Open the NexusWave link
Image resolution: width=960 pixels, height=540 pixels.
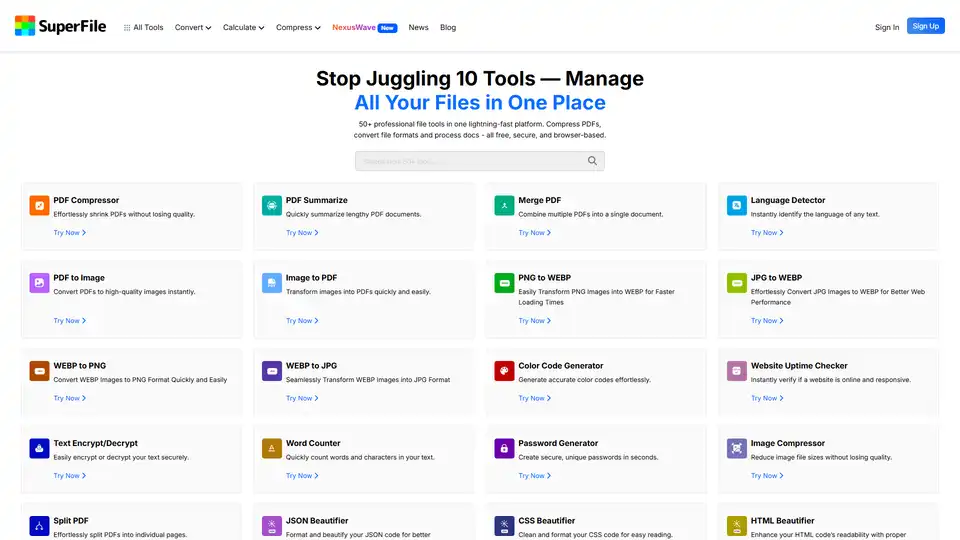click(x=354, y=28)
